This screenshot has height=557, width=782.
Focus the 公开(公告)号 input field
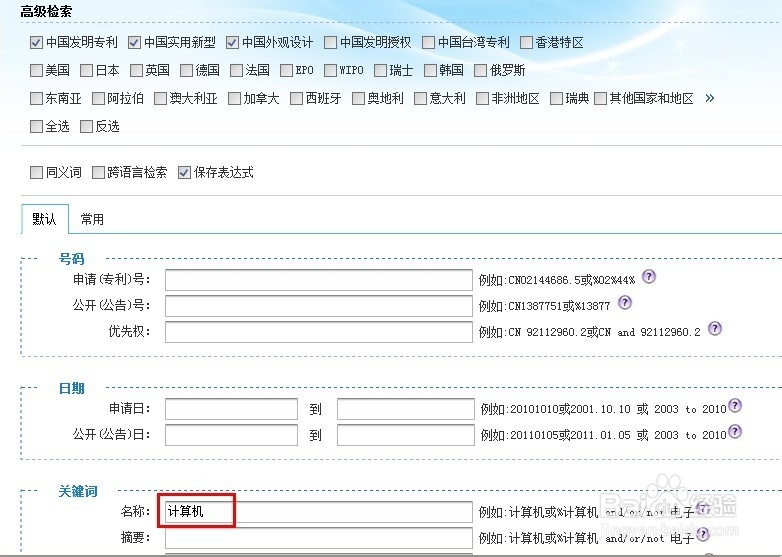319,306
